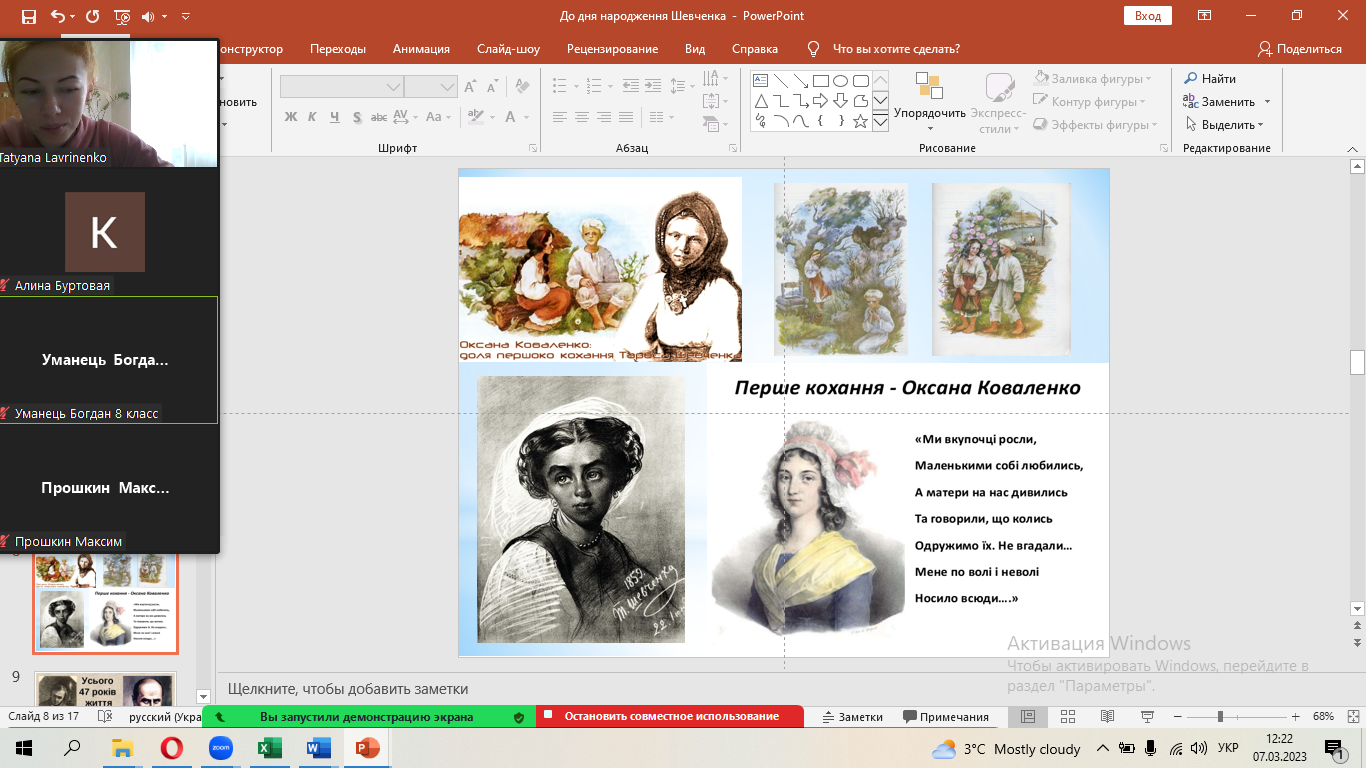1366x768 pixels.
Task: Undo the last action
Action: coord(57,16)
